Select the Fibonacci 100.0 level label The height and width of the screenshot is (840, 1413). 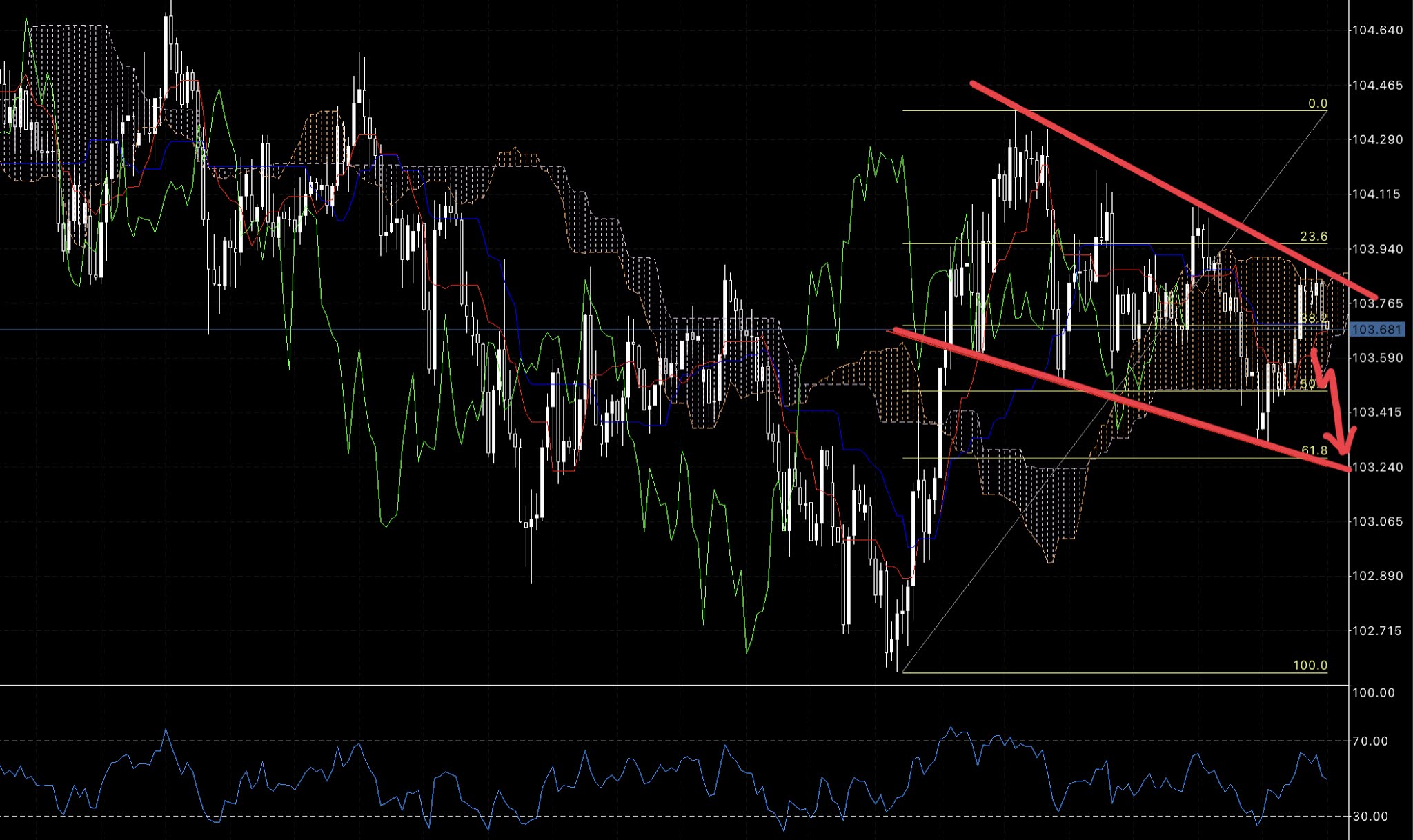1310,666
